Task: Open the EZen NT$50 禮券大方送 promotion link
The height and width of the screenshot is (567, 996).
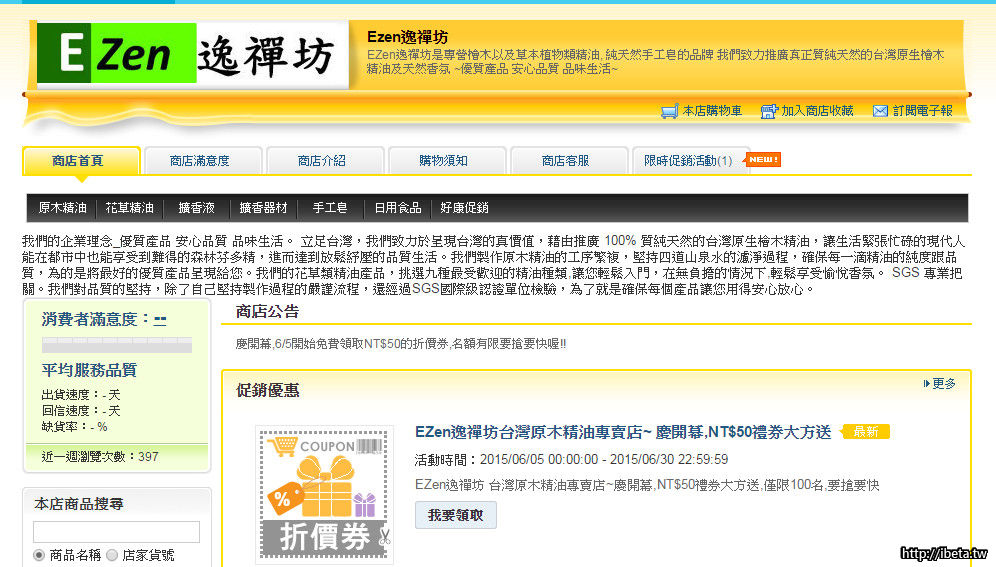Action: pyautogui.click(x=622, y=432)
